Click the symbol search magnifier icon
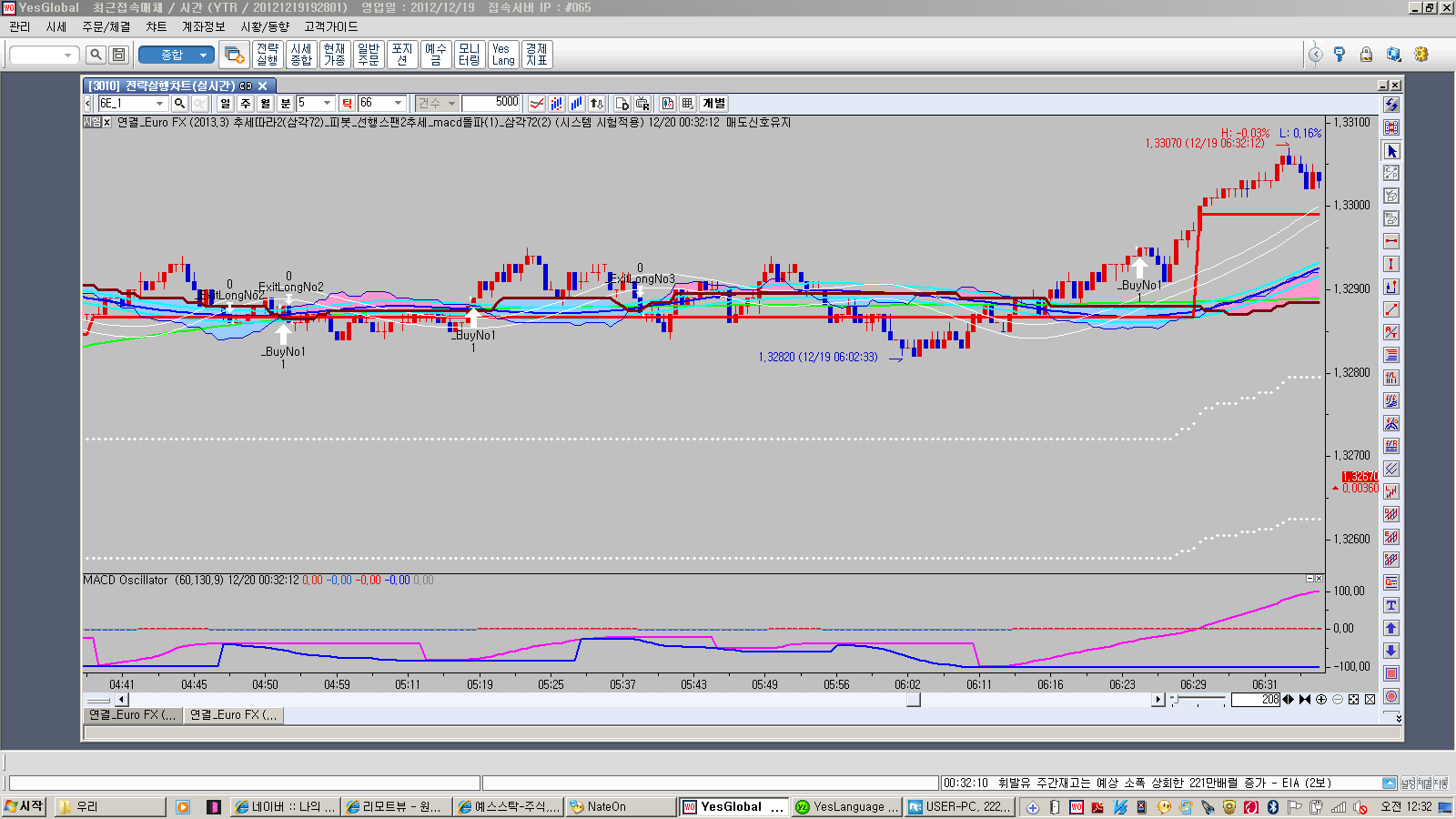1456x819 pixels. [x=179, y=104]
